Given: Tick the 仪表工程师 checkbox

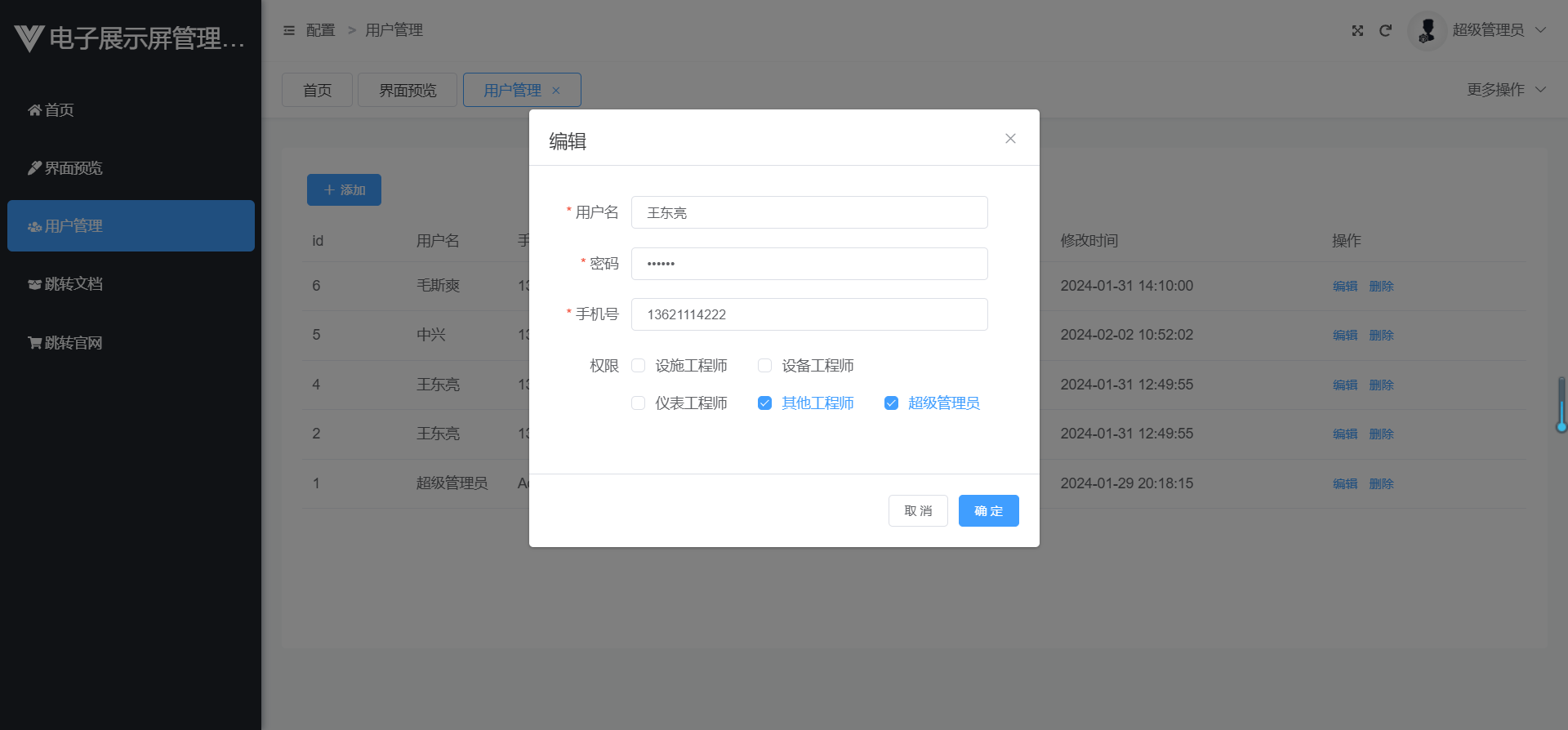Looking at the screenshot, I should click(x=639, y=403).
